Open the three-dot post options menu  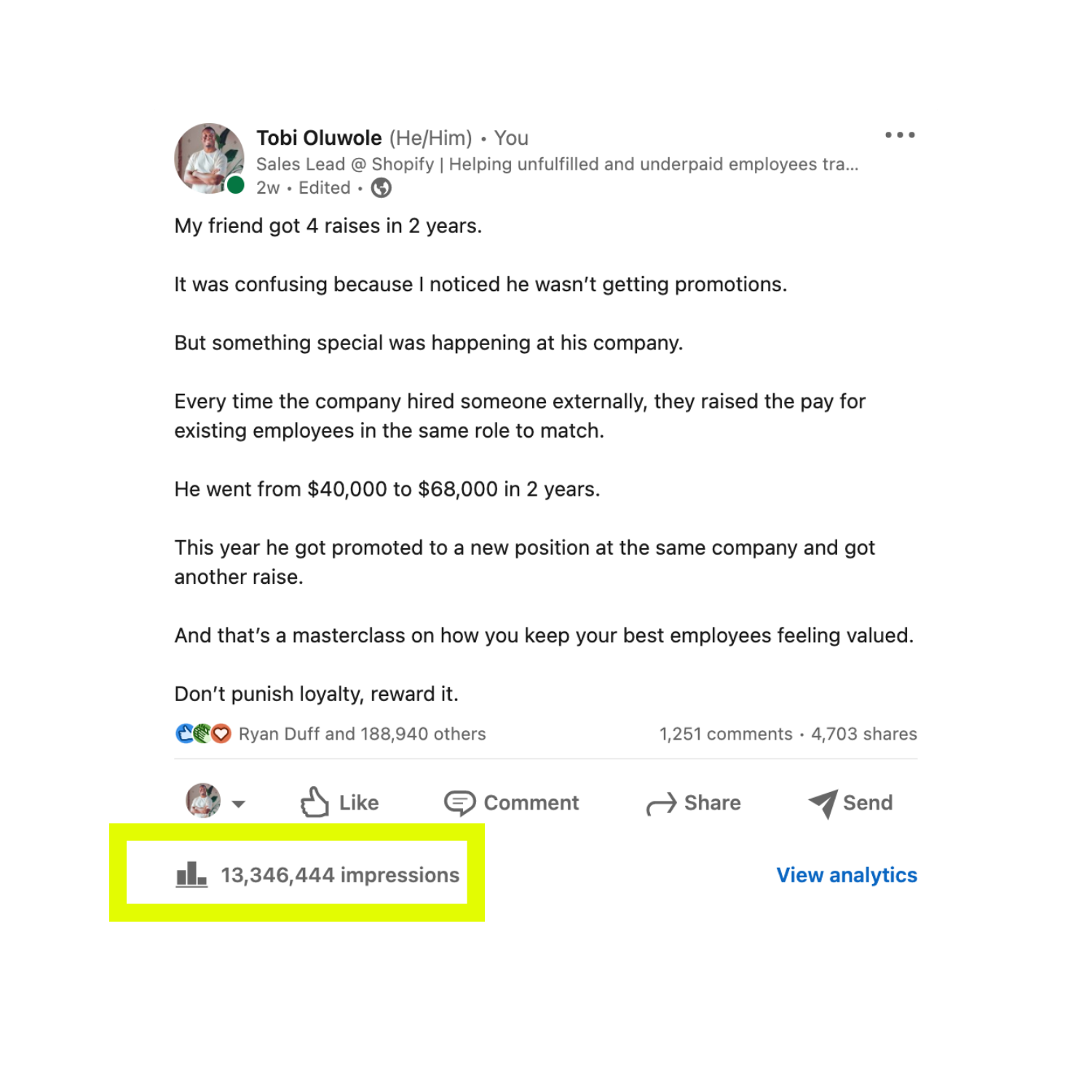tap(900, 135)
